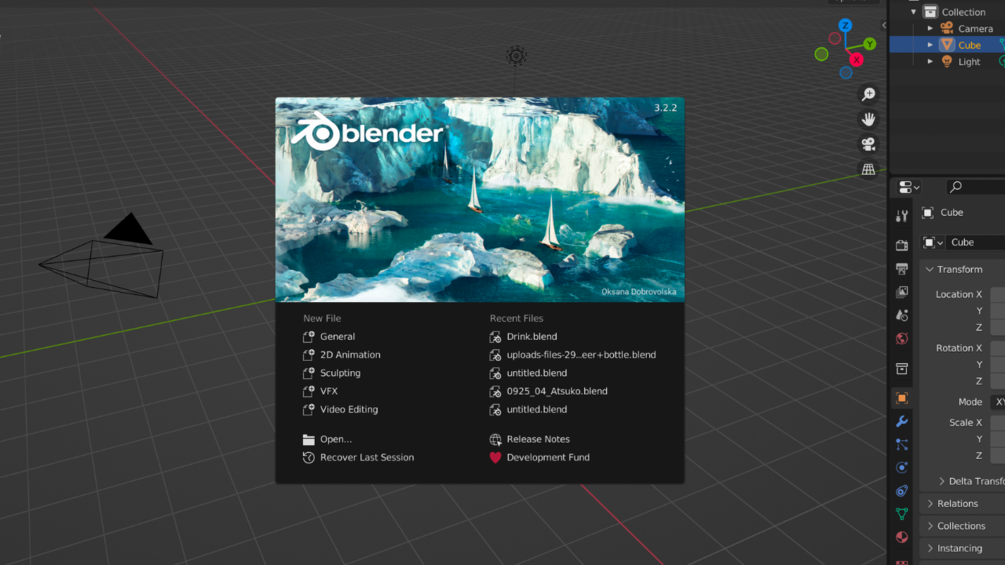Click the properties search field
The image size is (1005, 565).
(x=975, y=187)
